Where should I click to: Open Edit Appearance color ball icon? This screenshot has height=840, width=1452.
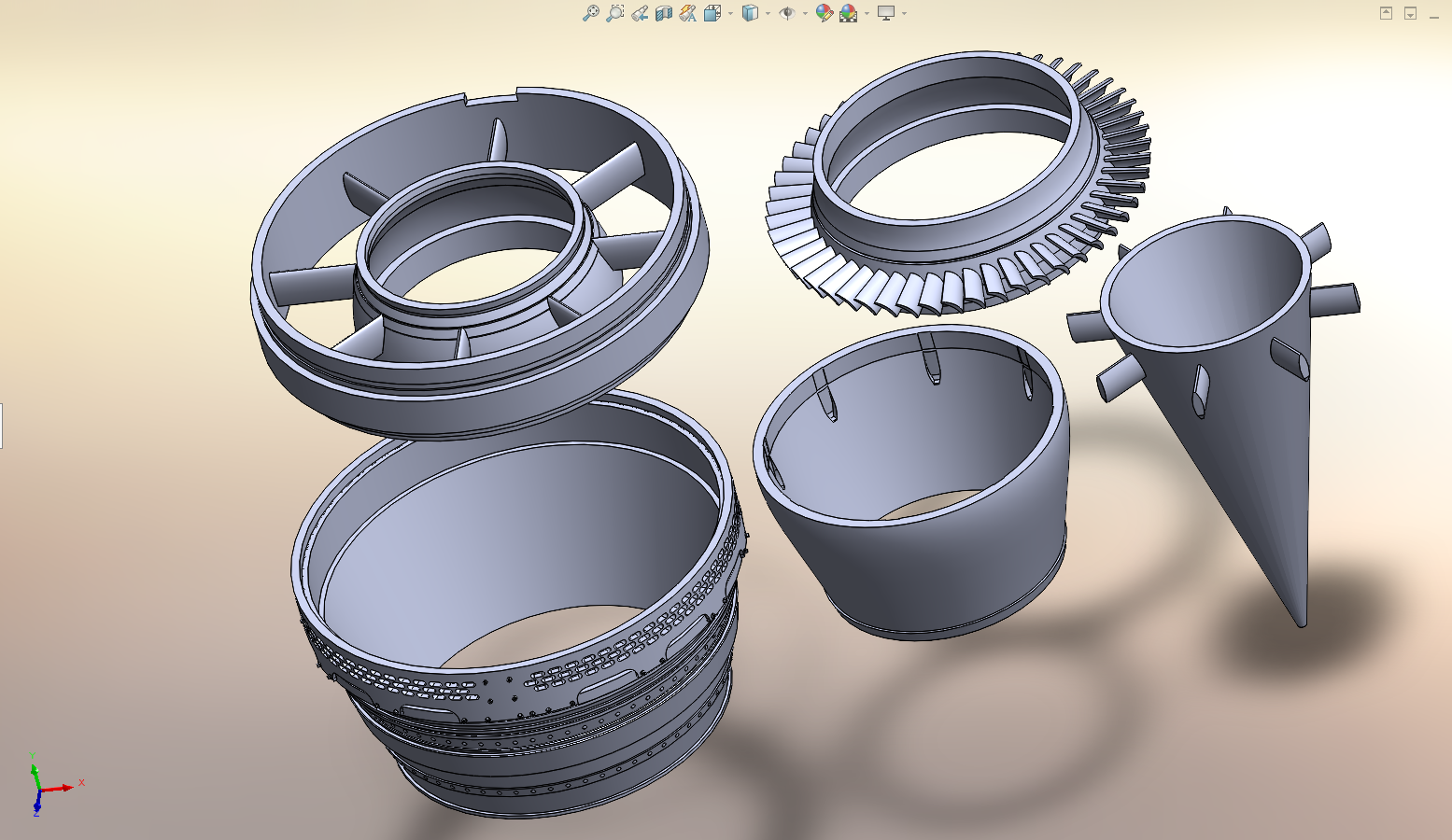point(824,13)
